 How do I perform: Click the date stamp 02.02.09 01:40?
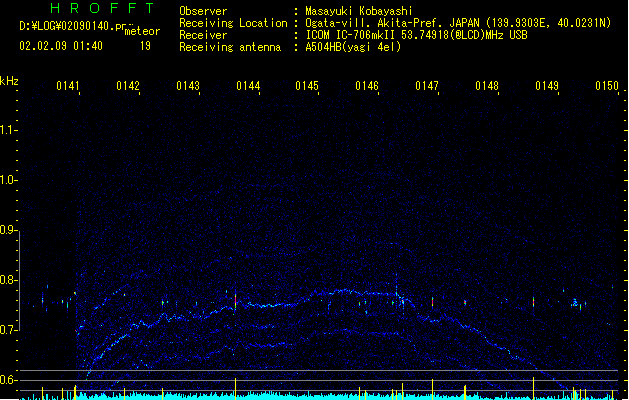61,46
